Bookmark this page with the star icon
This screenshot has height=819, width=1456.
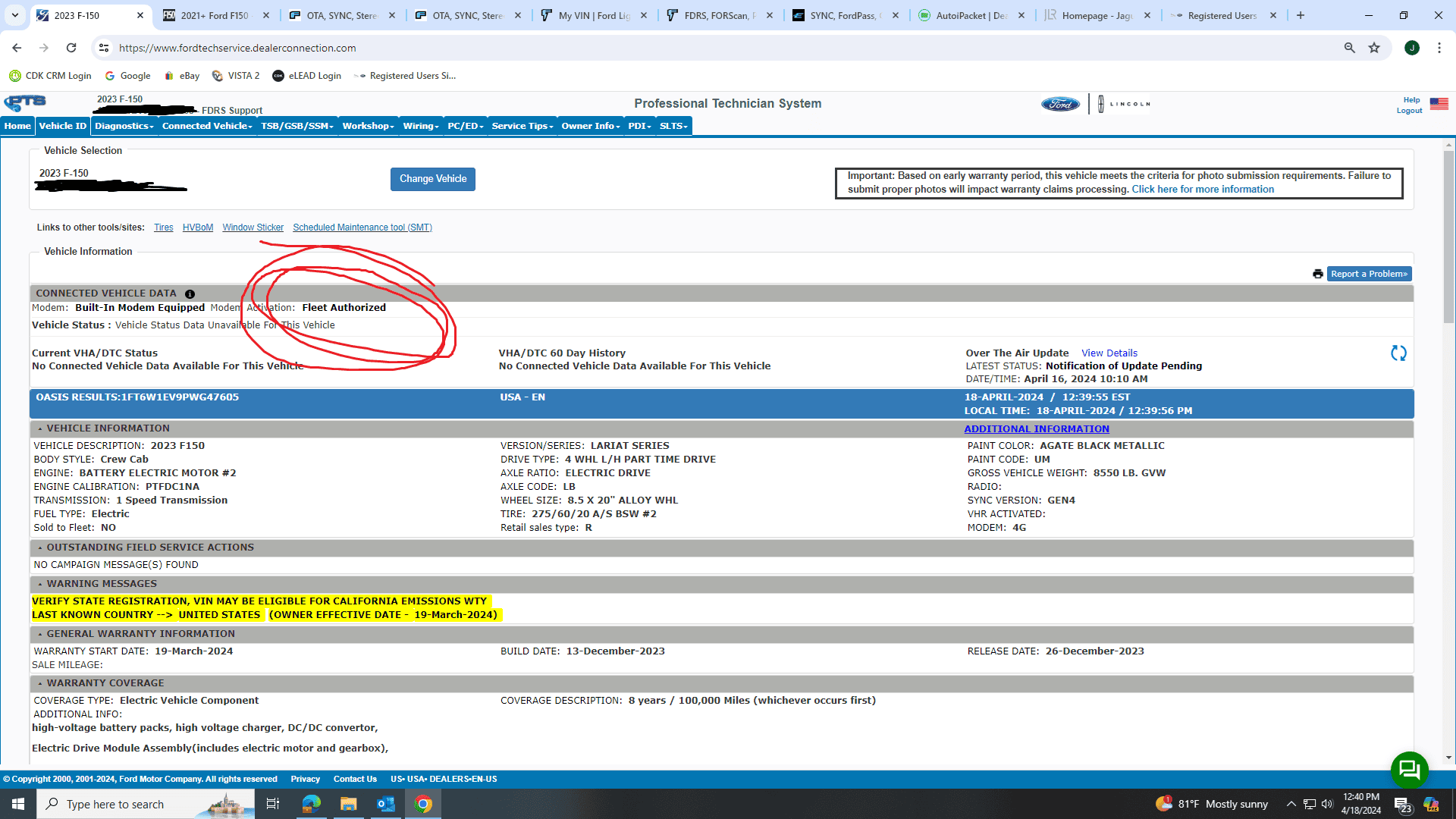1374,48
